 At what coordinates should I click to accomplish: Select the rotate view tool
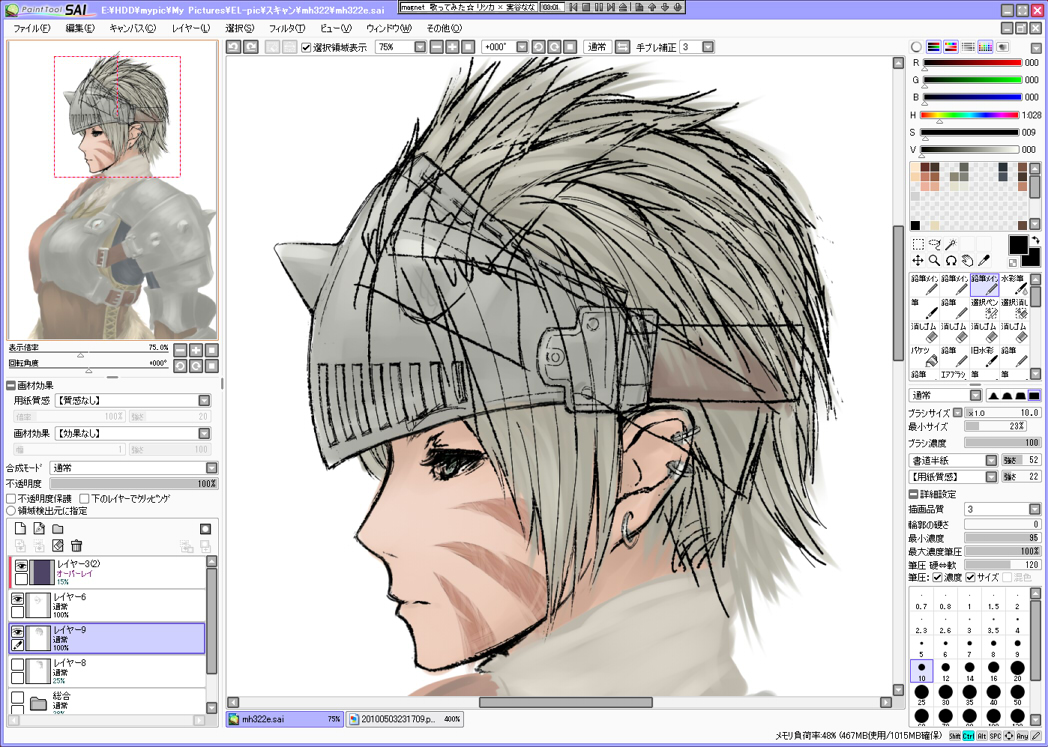point(950,261)
